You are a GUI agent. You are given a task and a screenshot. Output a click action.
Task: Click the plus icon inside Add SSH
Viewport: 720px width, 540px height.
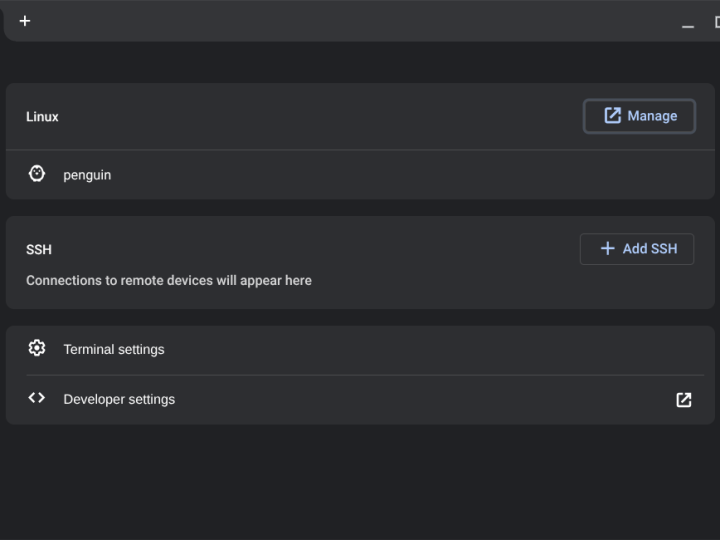(607, 248)
